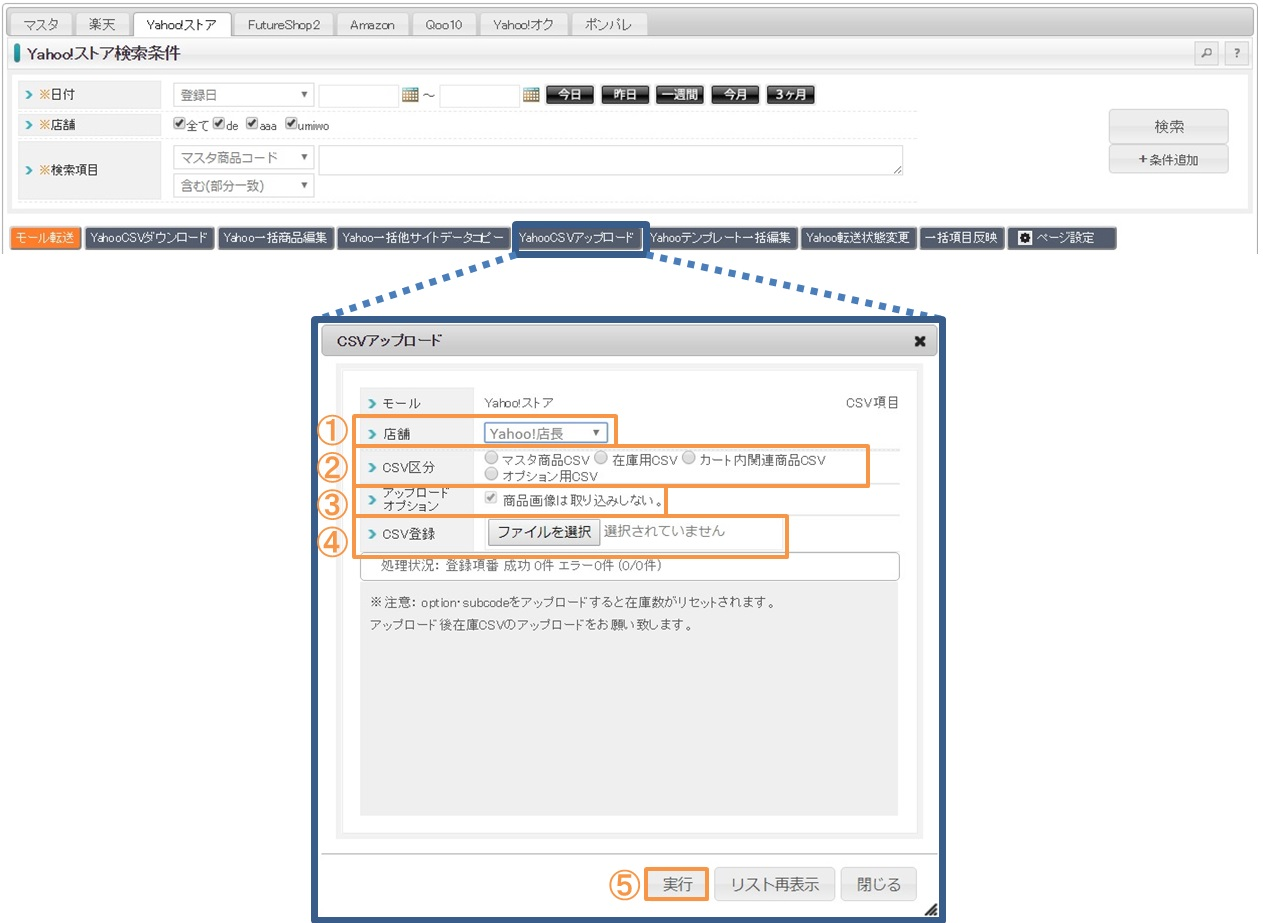Open the Yahoo!店長 store dropdown
The height and width of the screenshot is (923, 1263).
pyautogui.click(x=546, y=433)
